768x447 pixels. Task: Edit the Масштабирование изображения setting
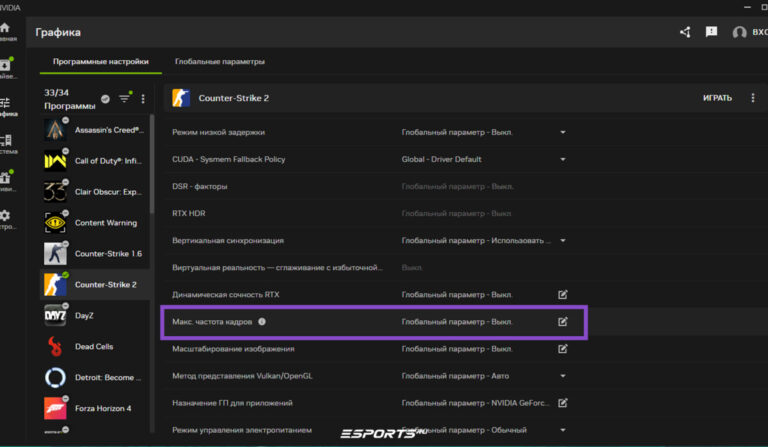(563, 349)
